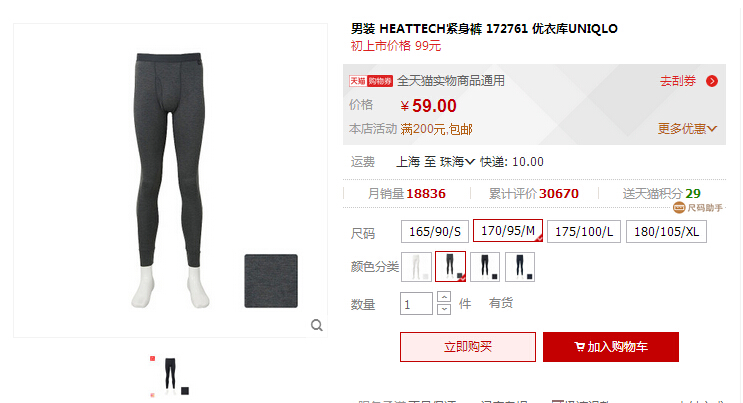Click the magnifier zoom icon on product image
Screen dimensions: 743x403
tap(317, 325)
